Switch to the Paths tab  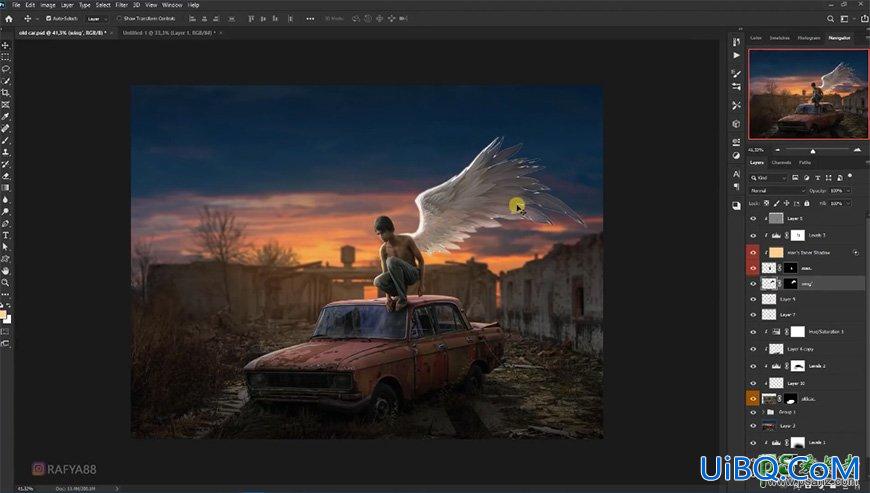[805, 162]
